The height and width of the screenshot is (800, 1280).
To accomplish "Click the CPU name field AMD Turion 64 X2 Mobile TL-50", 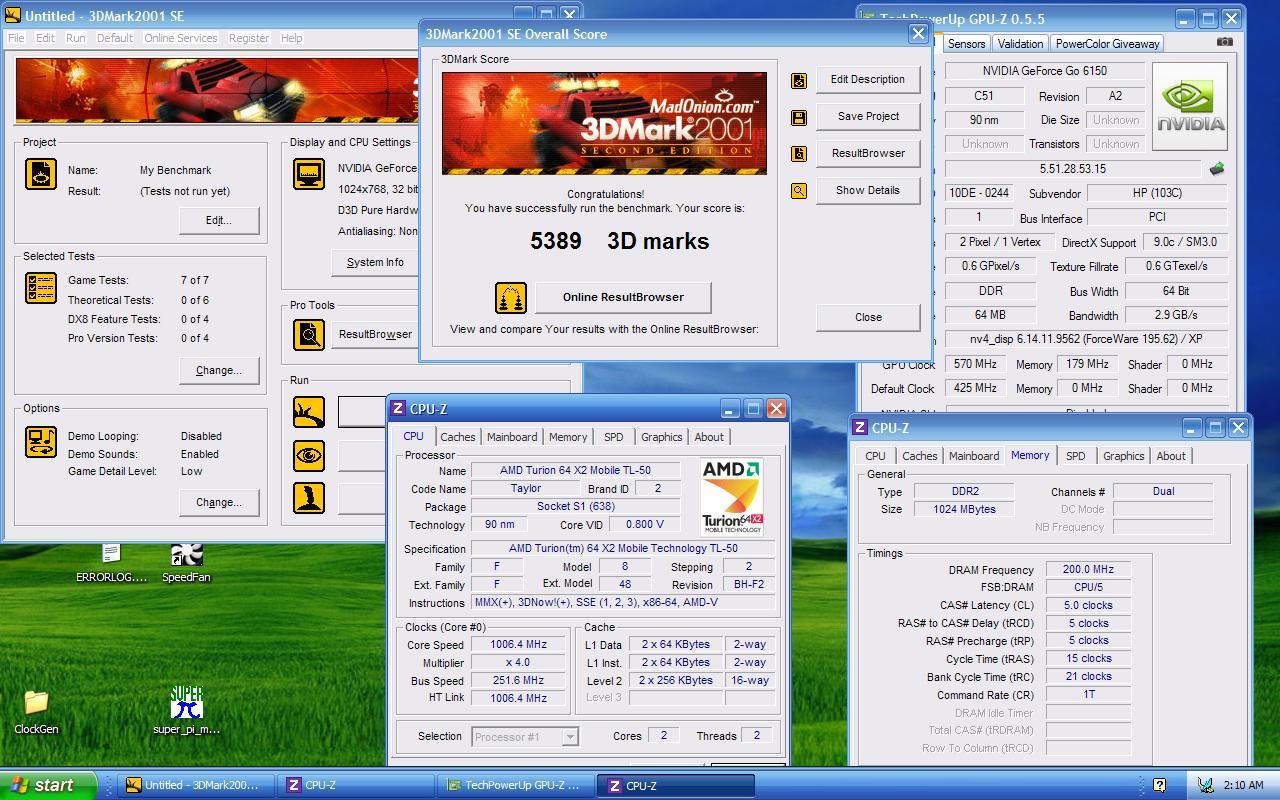I will click(x=575, y=471).
